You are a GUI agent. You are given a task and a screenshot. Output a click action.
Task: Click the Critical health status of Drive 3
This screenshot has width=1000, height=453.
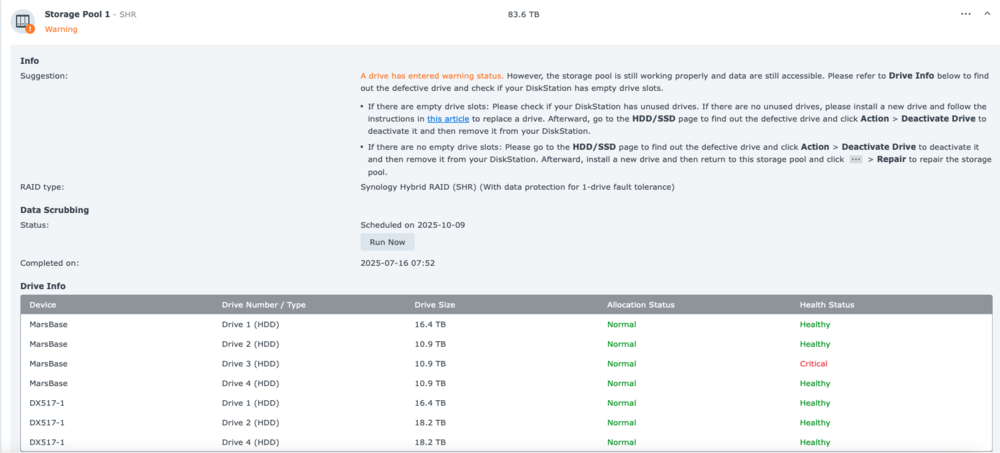(813, 364)
